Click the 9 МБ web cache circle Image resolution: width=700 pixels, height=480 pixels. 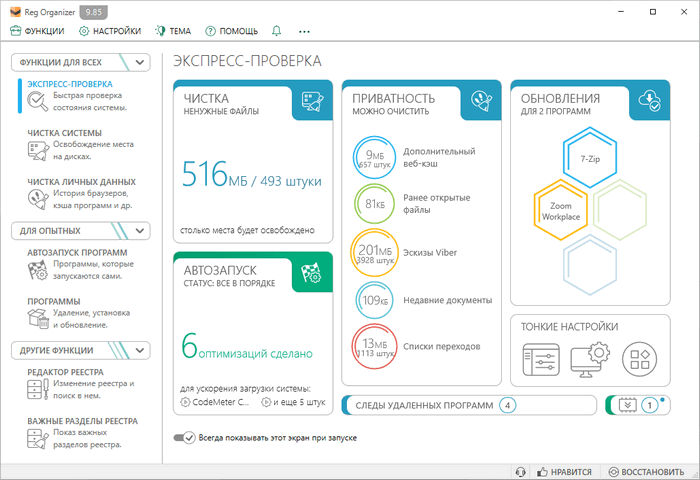(375, 158)
